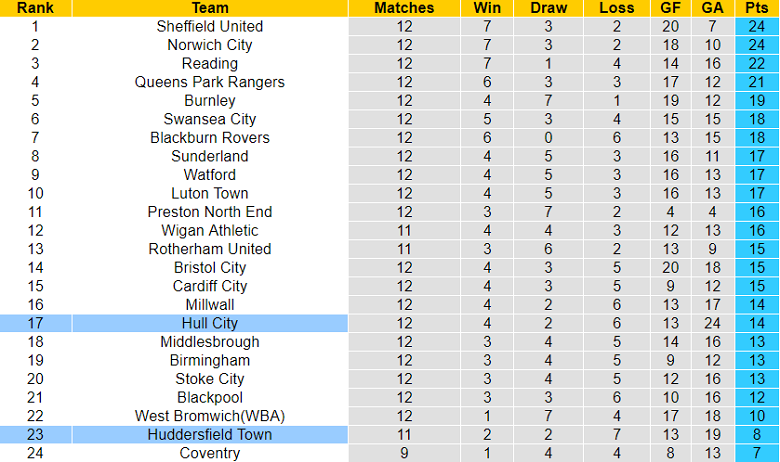Click the Coventry team name
This screenshot has width=780, height=462.
[210, 453]
